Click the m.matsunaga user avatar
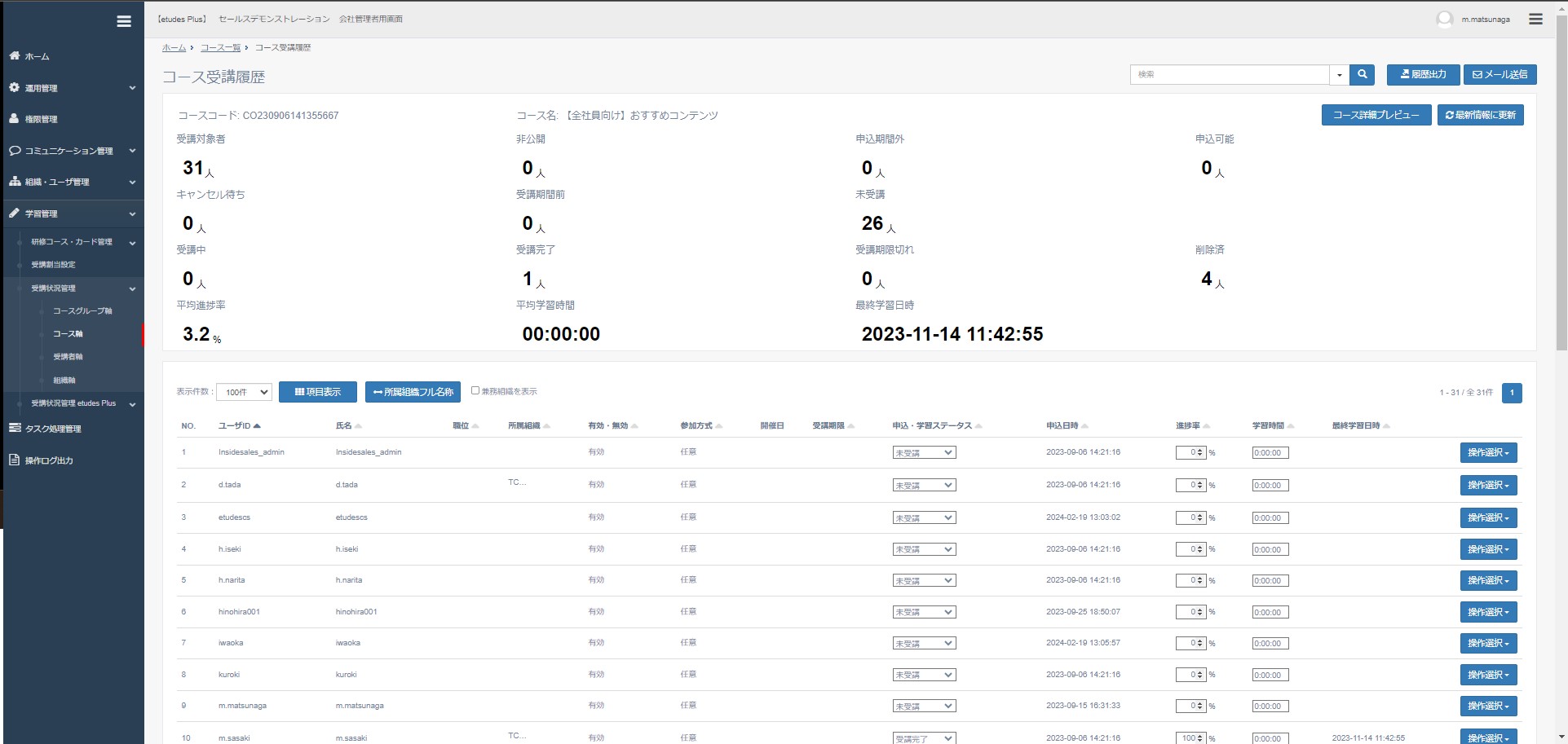1568x744 pixels. [1445, 19]
